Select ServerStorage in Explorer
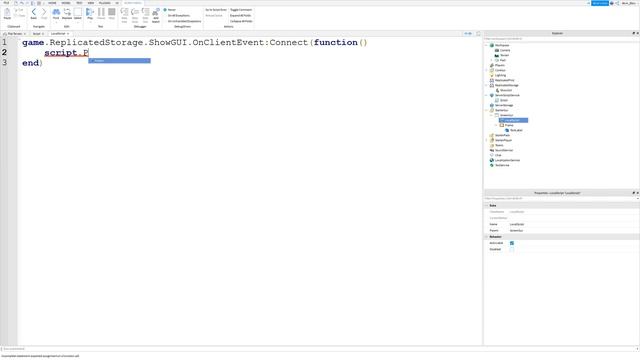This screenshot has height=360, width=640. coord(503,105)
